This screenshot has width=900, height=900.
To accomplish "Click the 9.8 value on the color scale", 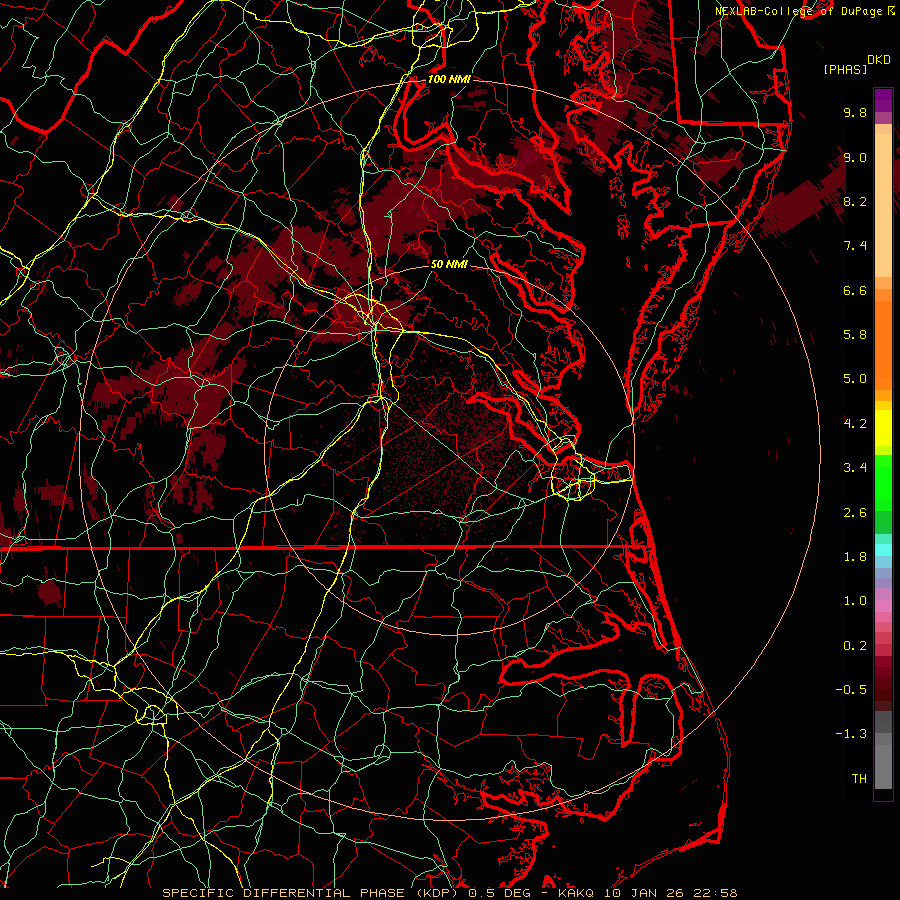I will tap(855, 112).
